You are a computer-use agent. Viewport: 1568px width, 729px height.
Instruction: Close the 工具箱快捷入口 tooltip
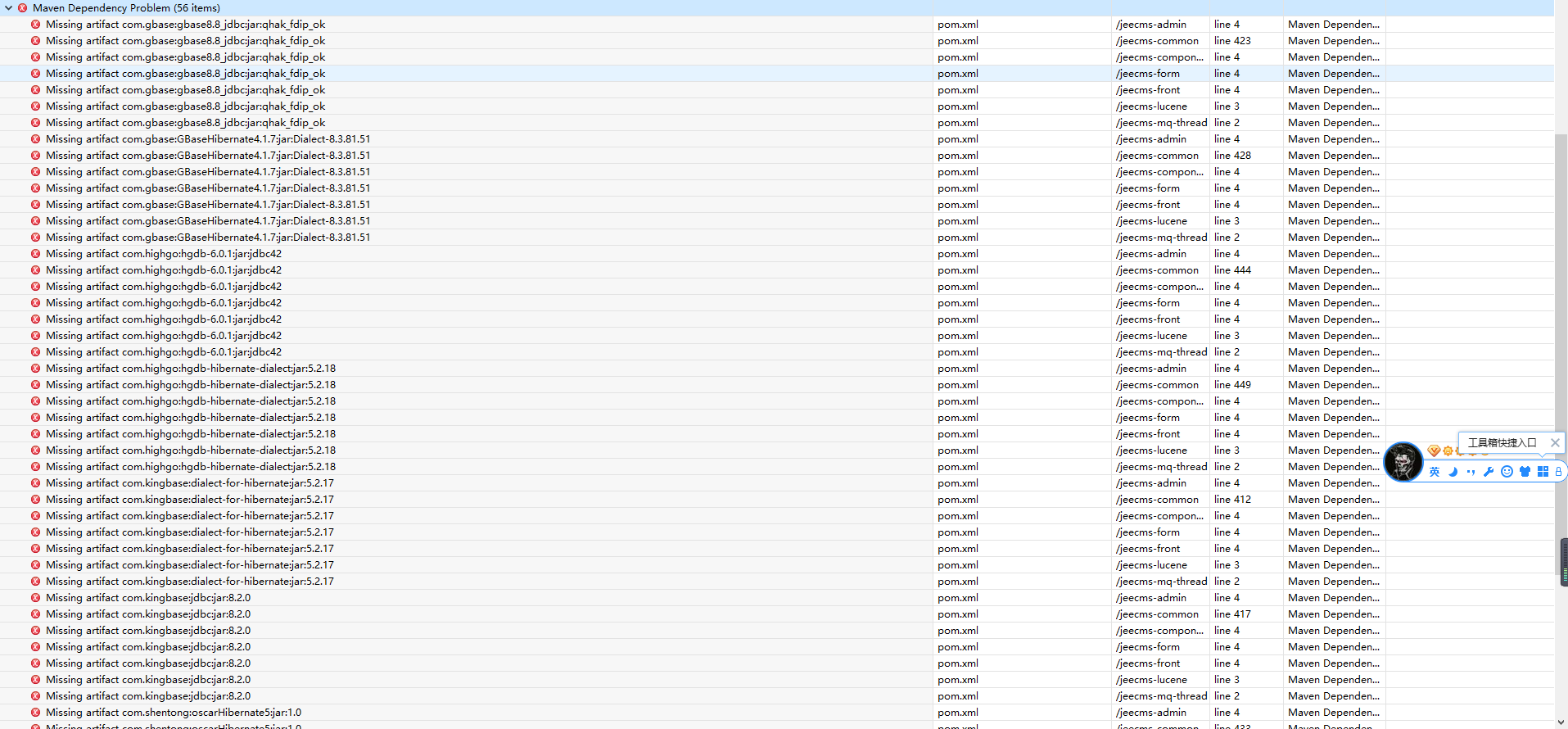(1555, 442)
